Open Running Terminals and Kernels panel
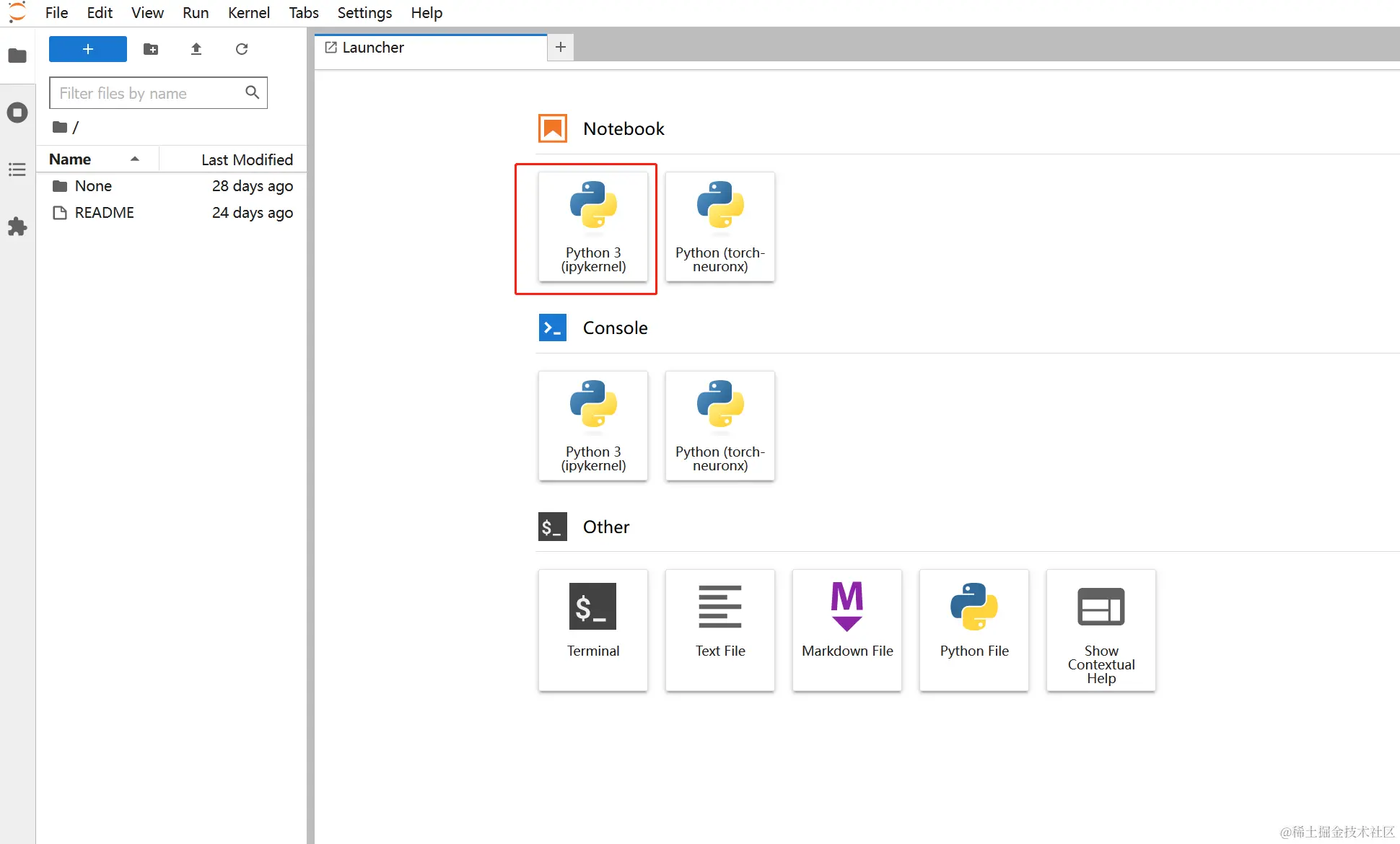 point(17,113)
